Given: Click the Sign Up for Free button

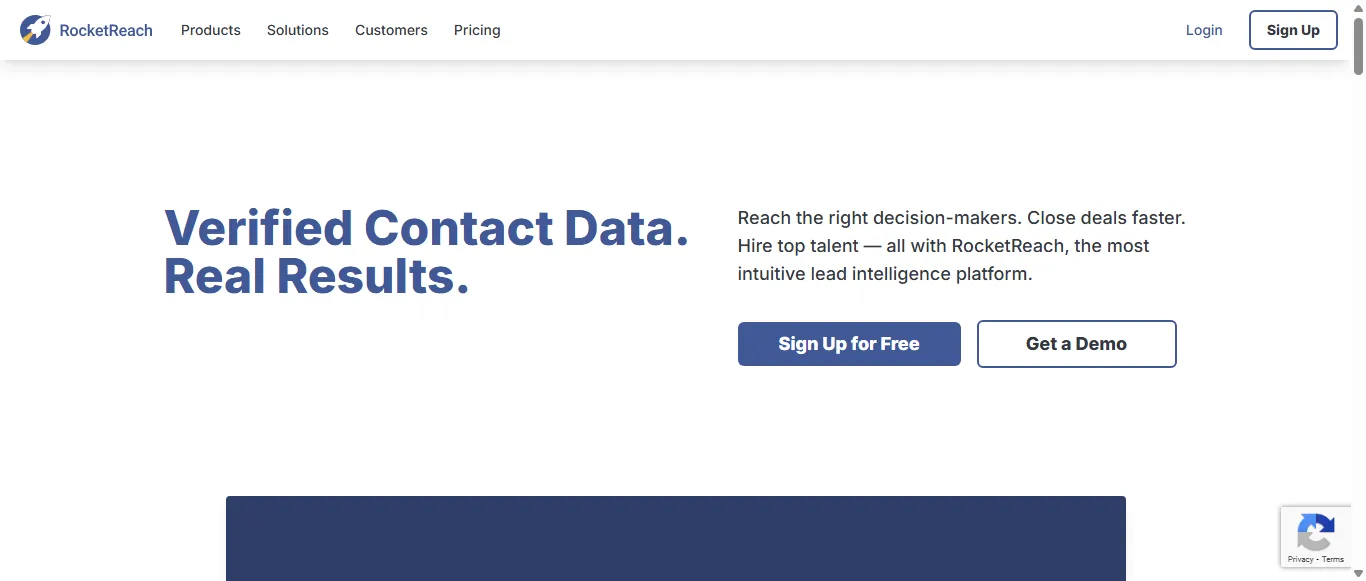Looking at the screenshot, I should coord(849,344).
